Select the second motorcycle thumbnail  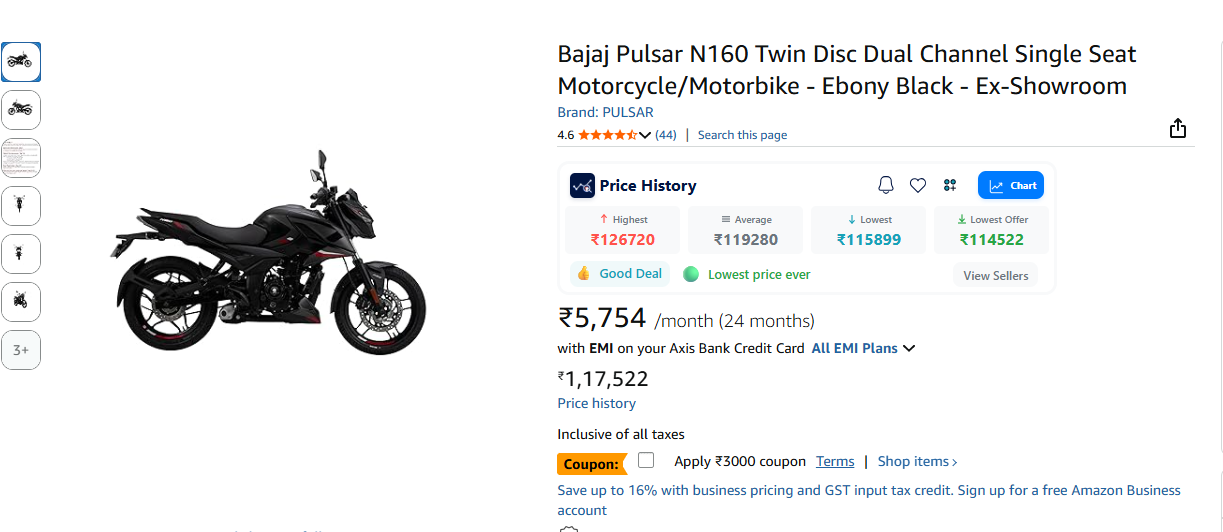[21, 109]
